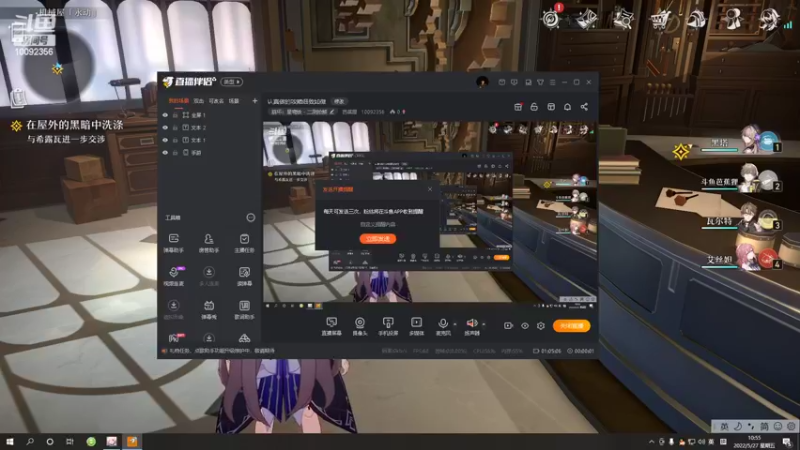This screenshot has height=450, width=800.
Task: Toggle preview with the eye icon near settings
Action: [x=524, y=326]
